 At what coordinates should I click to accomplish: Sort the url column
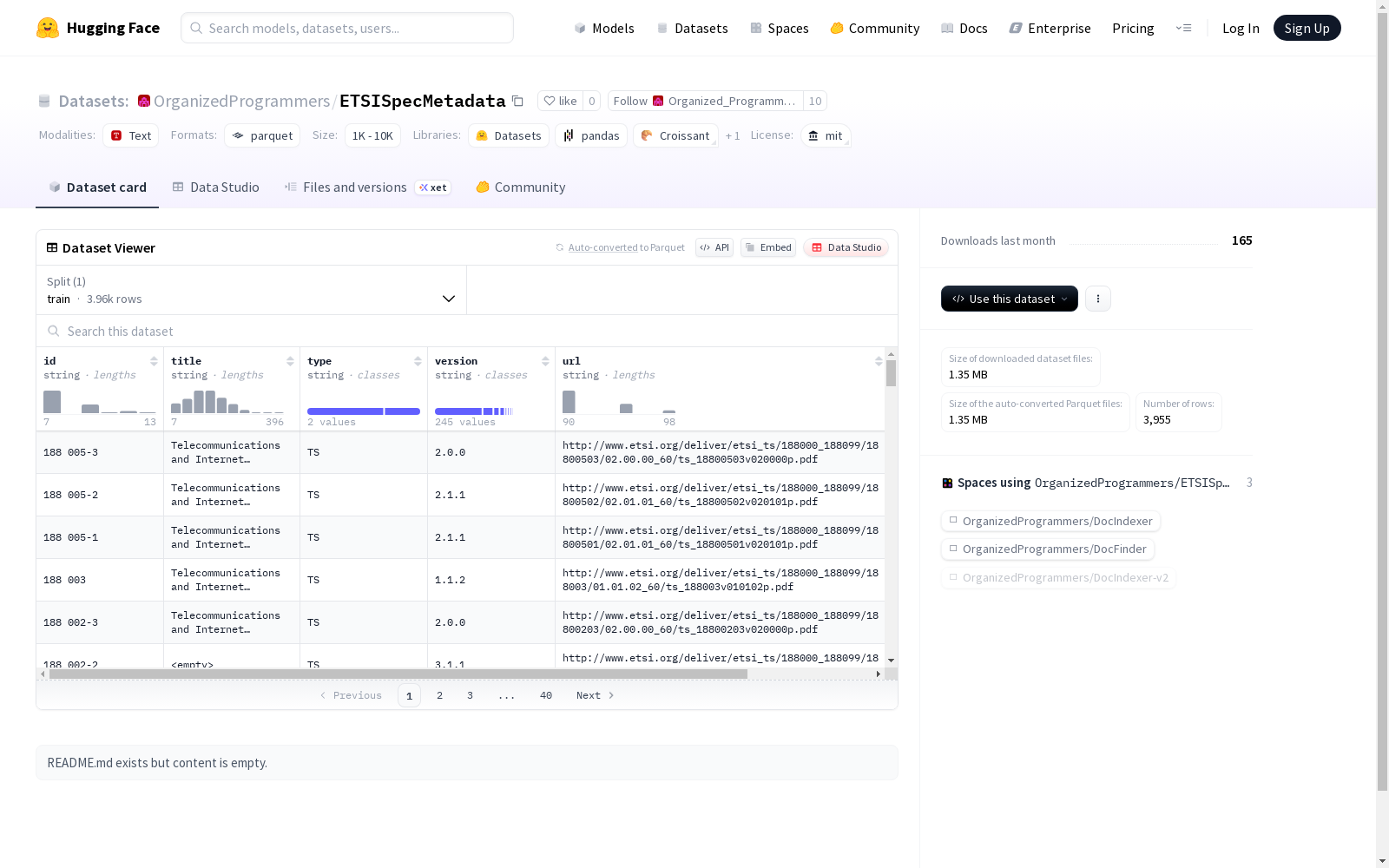tap(879, 361)
